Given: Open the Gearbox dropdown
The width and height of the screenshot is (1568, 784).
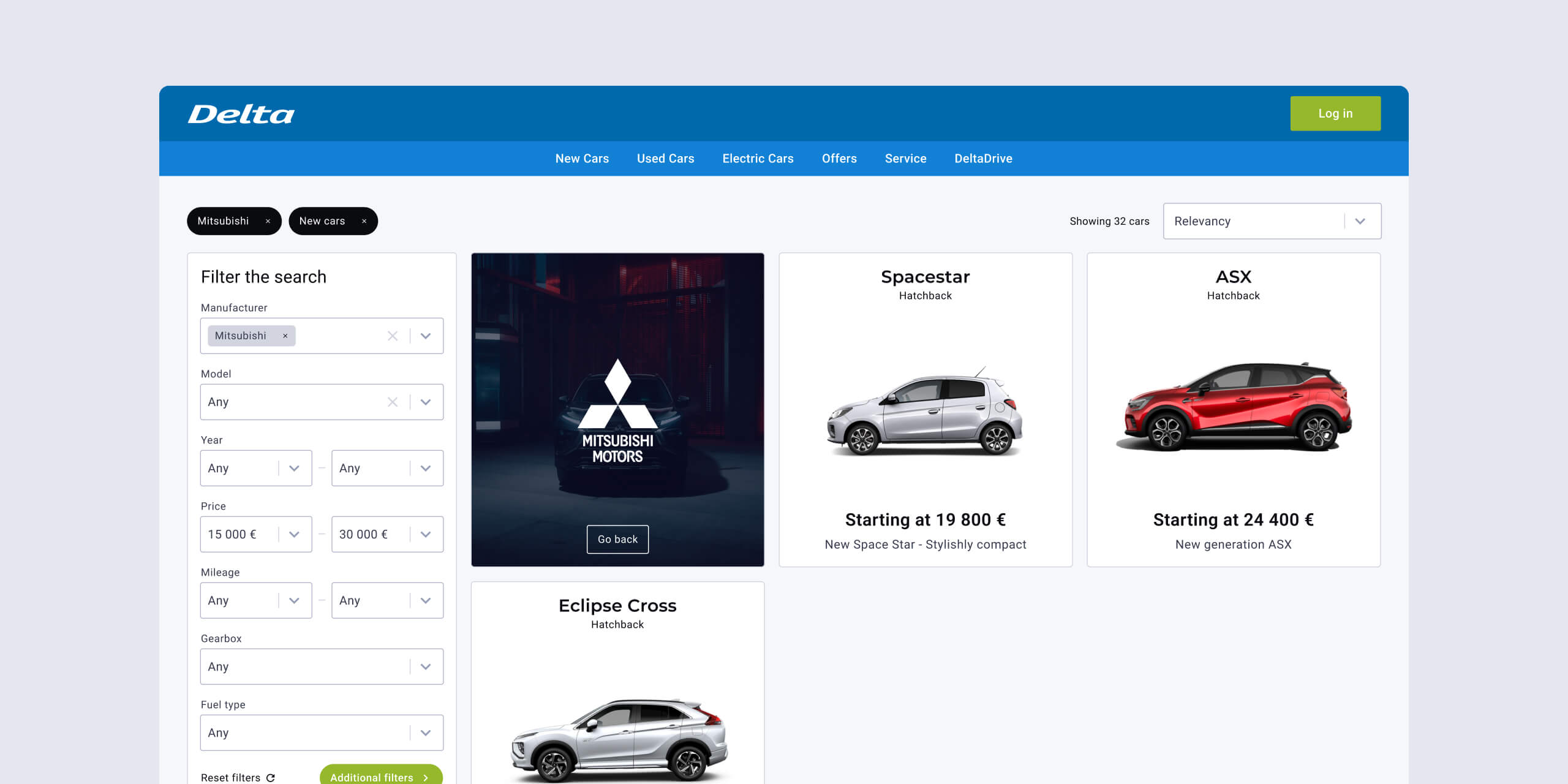Looking at the screenshot, I should click(x=322, y=666).
